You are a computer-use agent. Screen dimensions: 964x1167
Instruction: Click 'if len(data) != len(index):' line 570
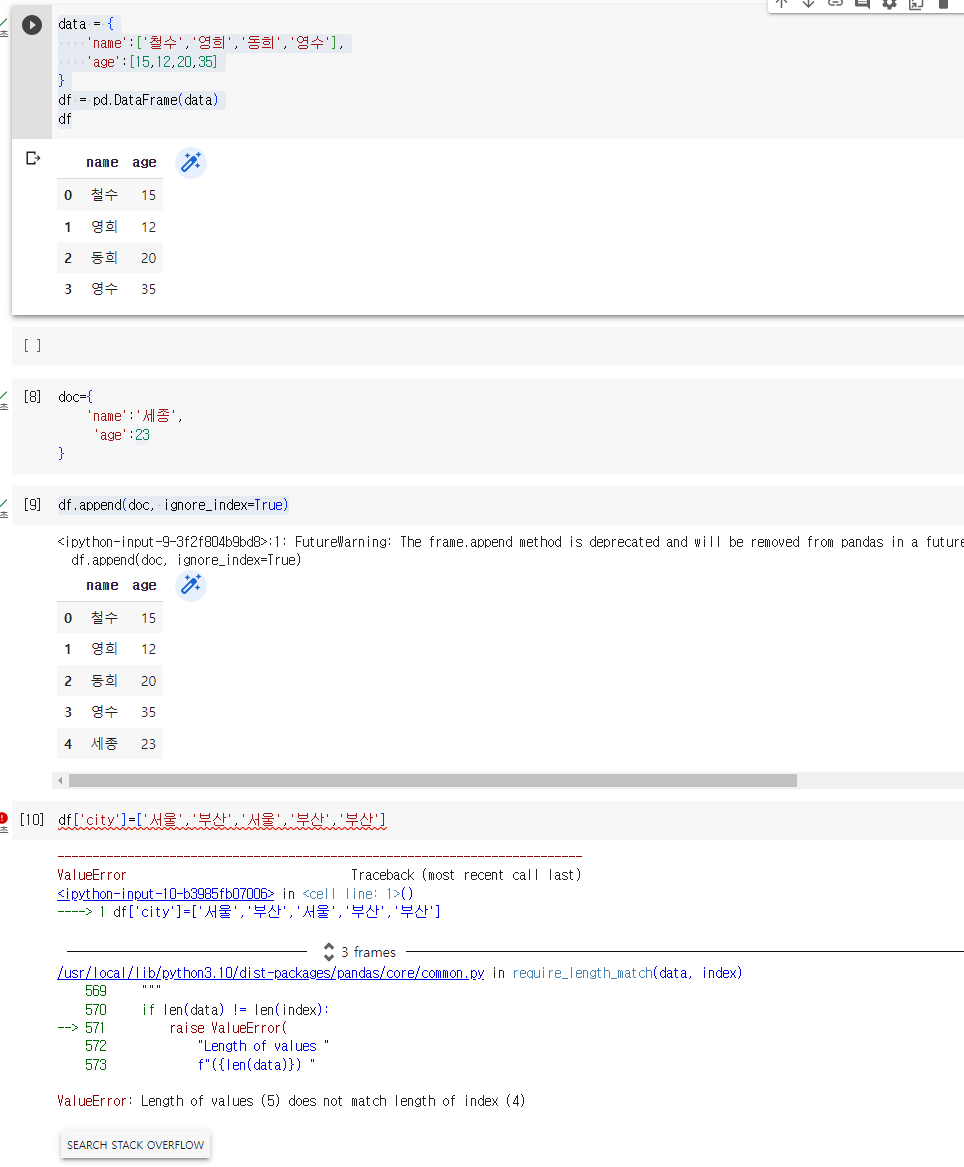pyautogui.click(x=235, y=1009)
